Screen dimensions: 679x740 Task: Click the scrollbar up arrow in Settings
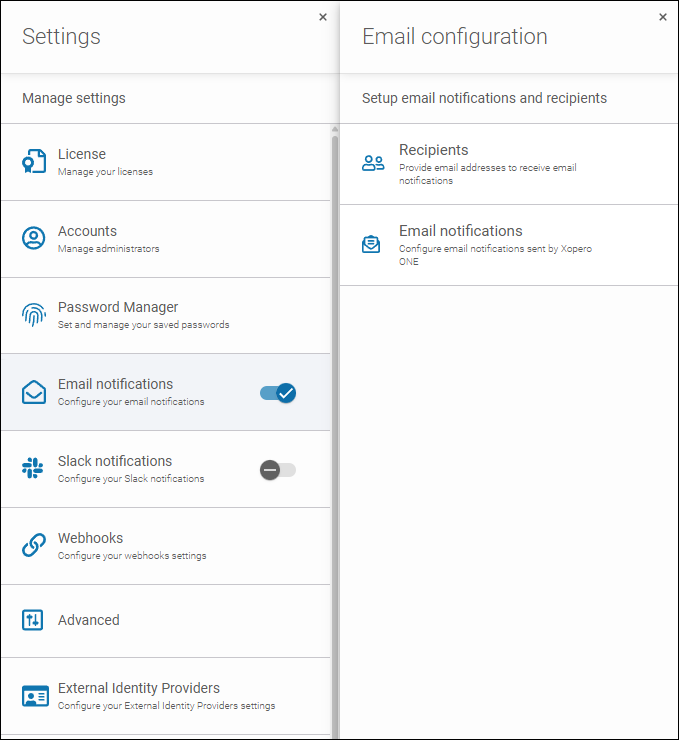click(x=335, y=129)
